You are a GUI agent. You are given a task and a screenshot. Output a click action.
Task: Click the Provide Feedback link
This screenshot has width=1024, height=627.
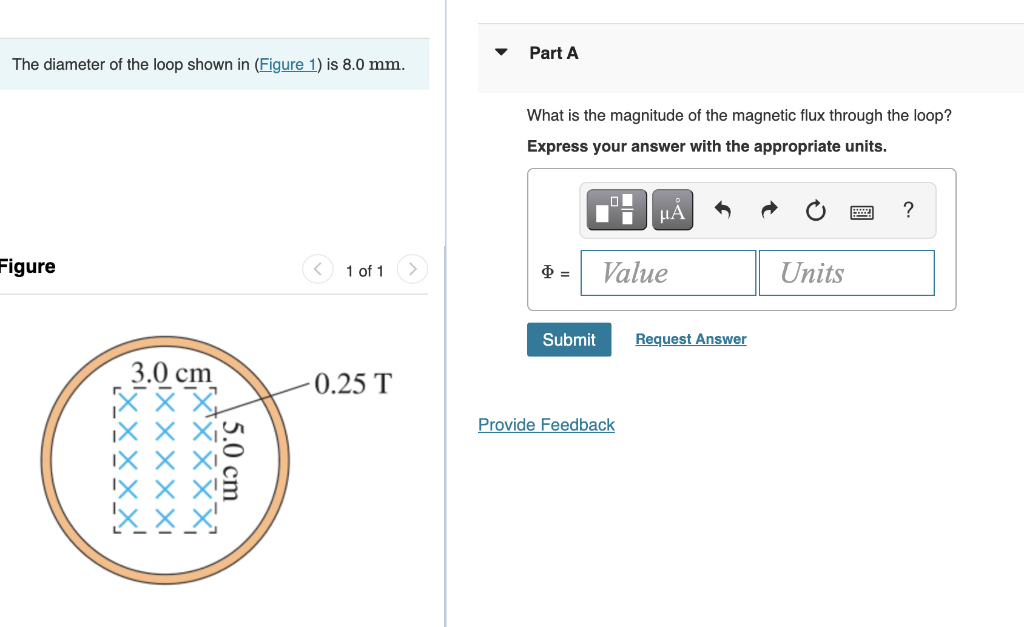coord(546,425)
